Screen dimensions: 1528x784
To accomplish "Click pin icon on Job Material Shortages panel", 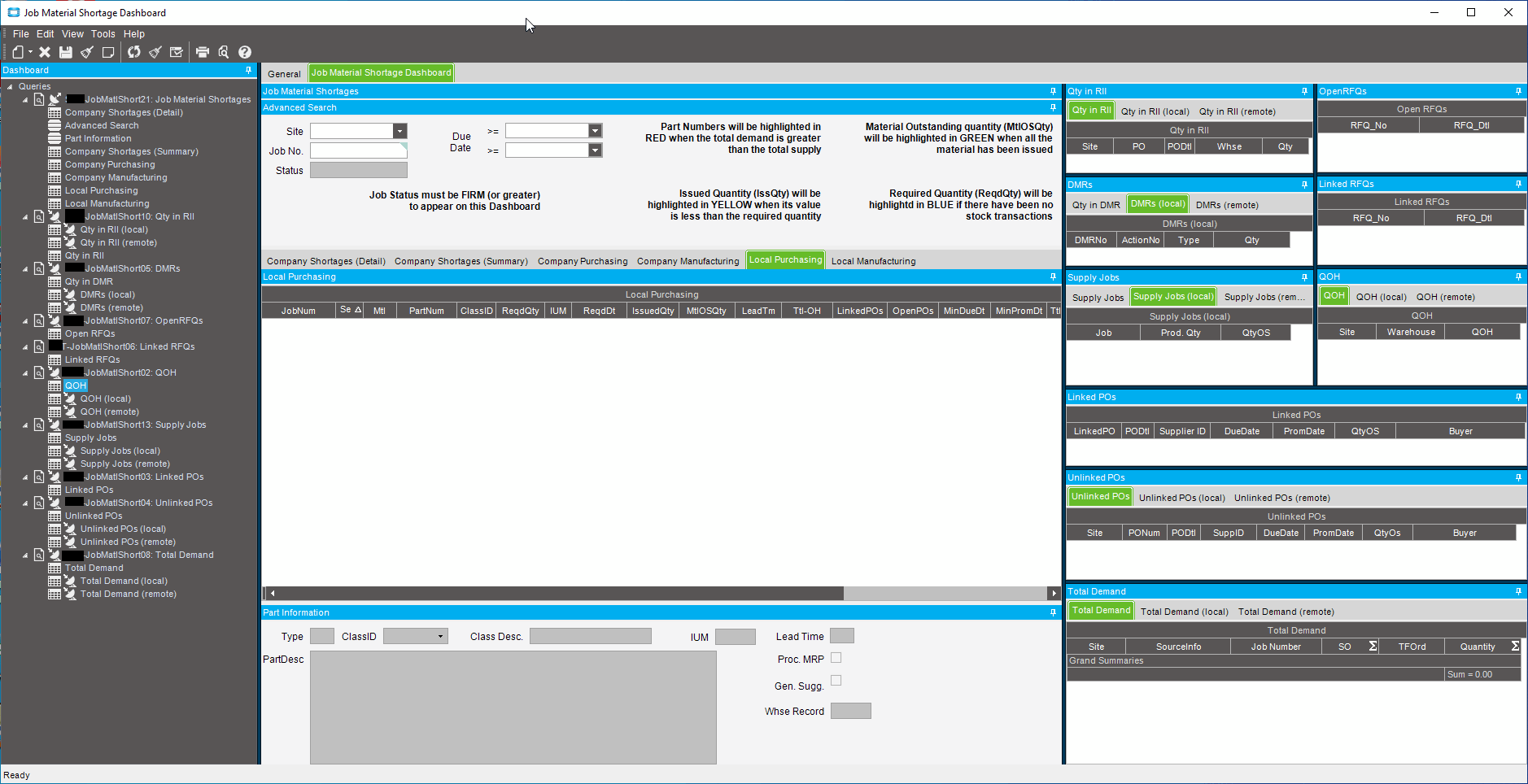I will 1053,91.
